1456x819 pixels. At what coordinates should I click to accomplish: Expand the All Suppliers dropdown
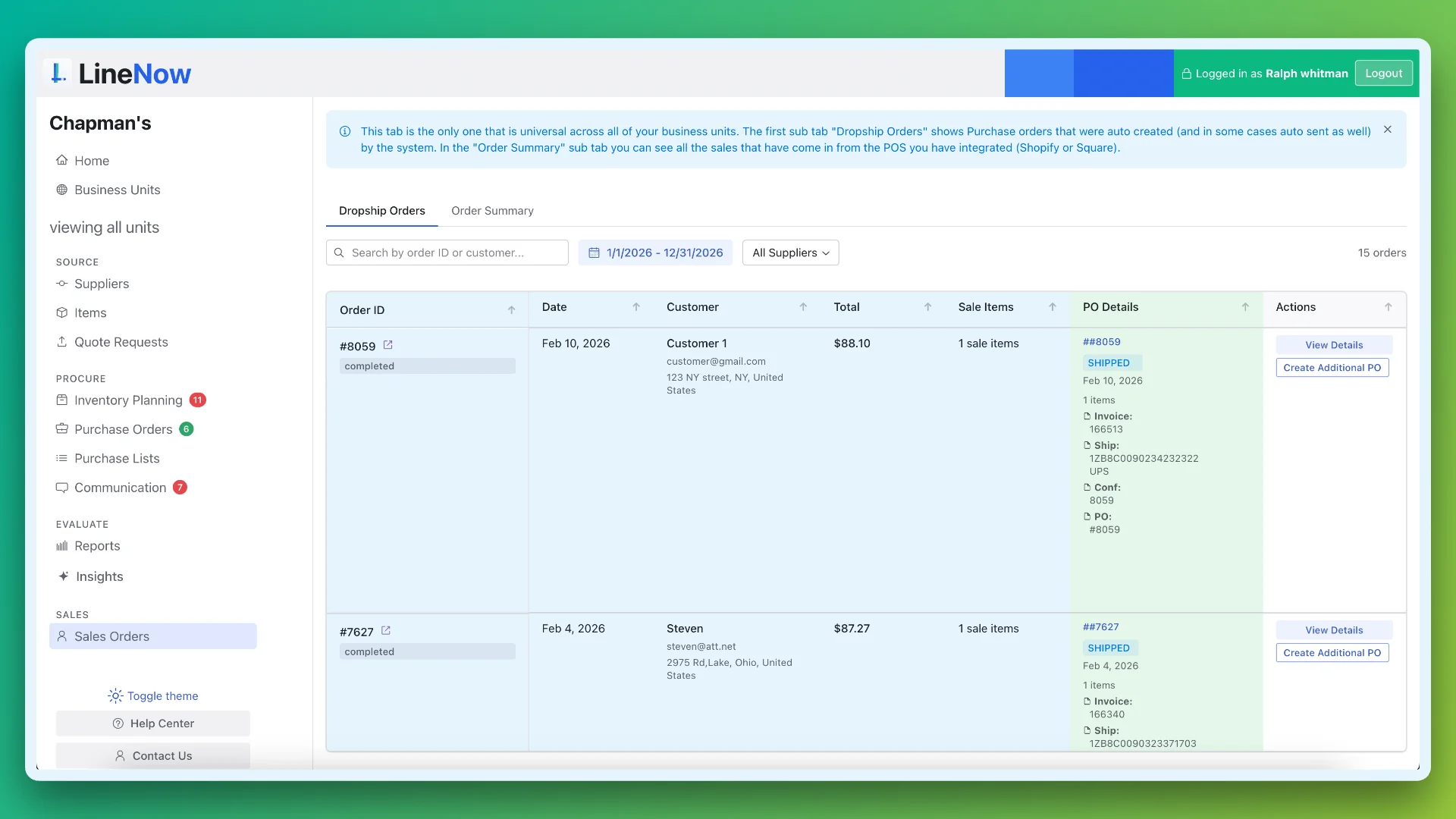[x=790, y=253]
